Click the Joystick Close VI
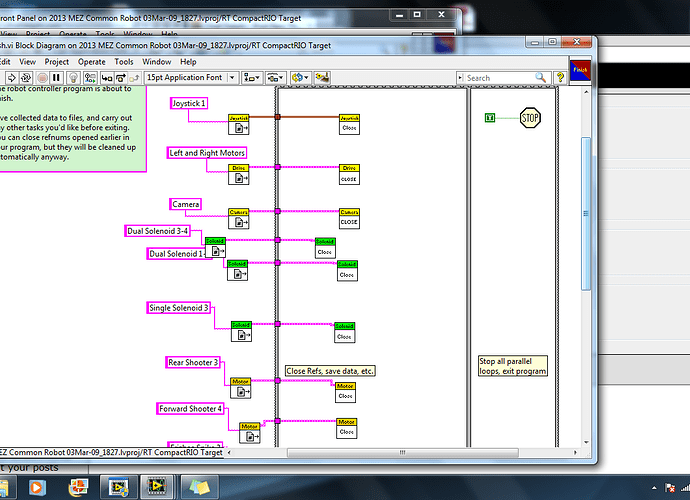 [x=349, y=125]
